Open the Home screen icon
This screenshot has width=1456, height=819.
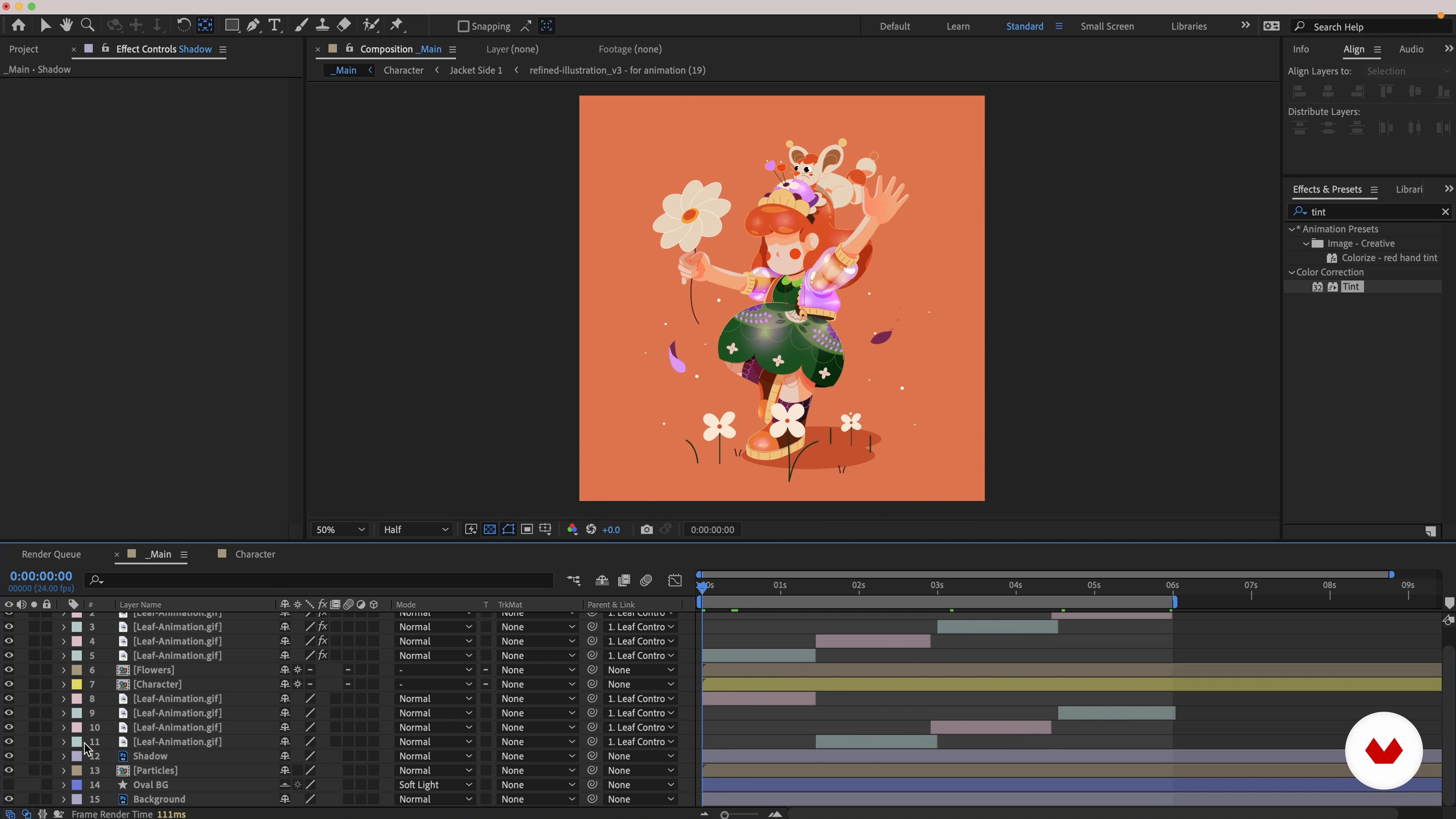point(18,25)
